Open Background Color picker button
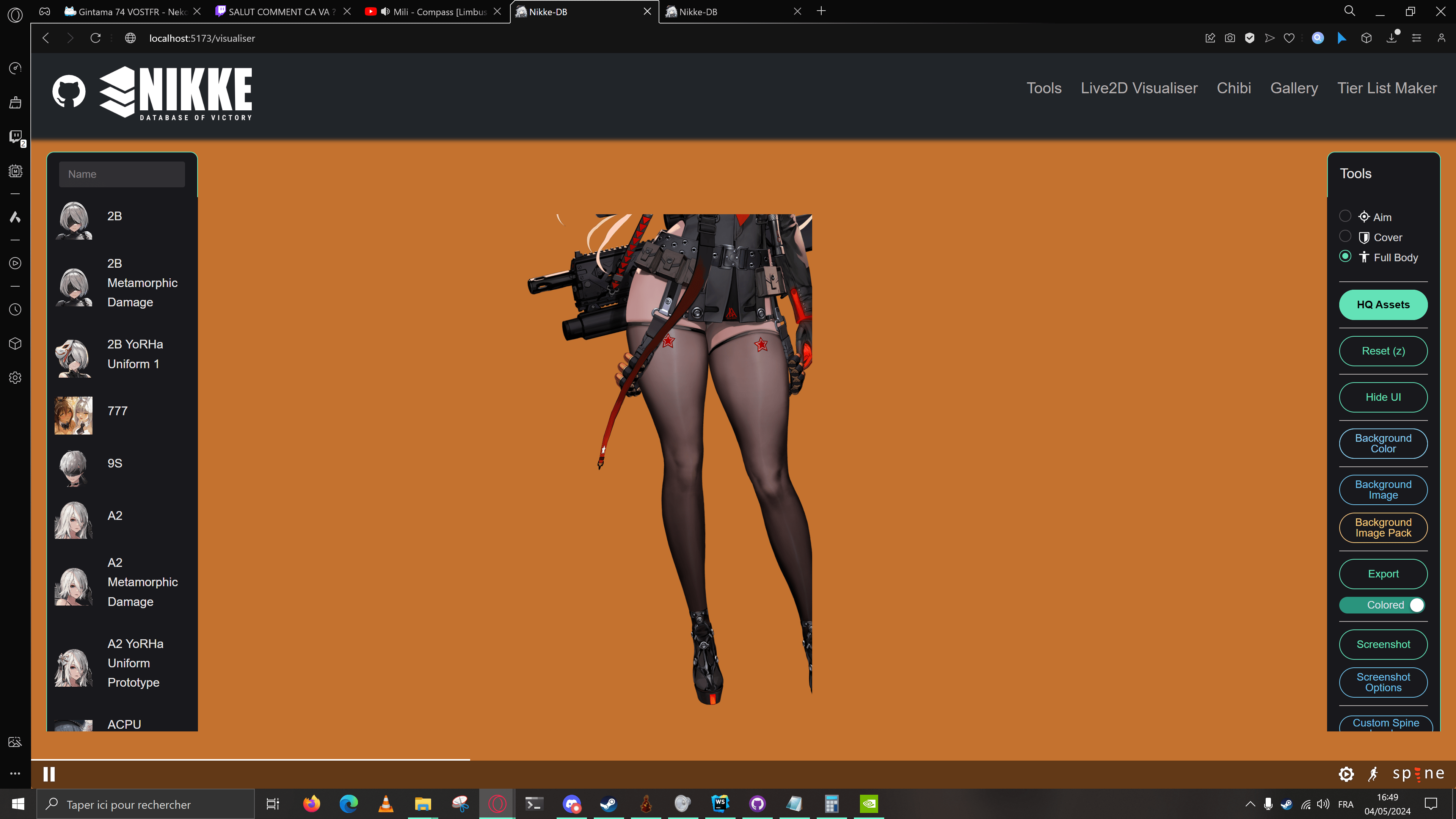The width and height of the screenshot is (1456, 819). 1383,443
